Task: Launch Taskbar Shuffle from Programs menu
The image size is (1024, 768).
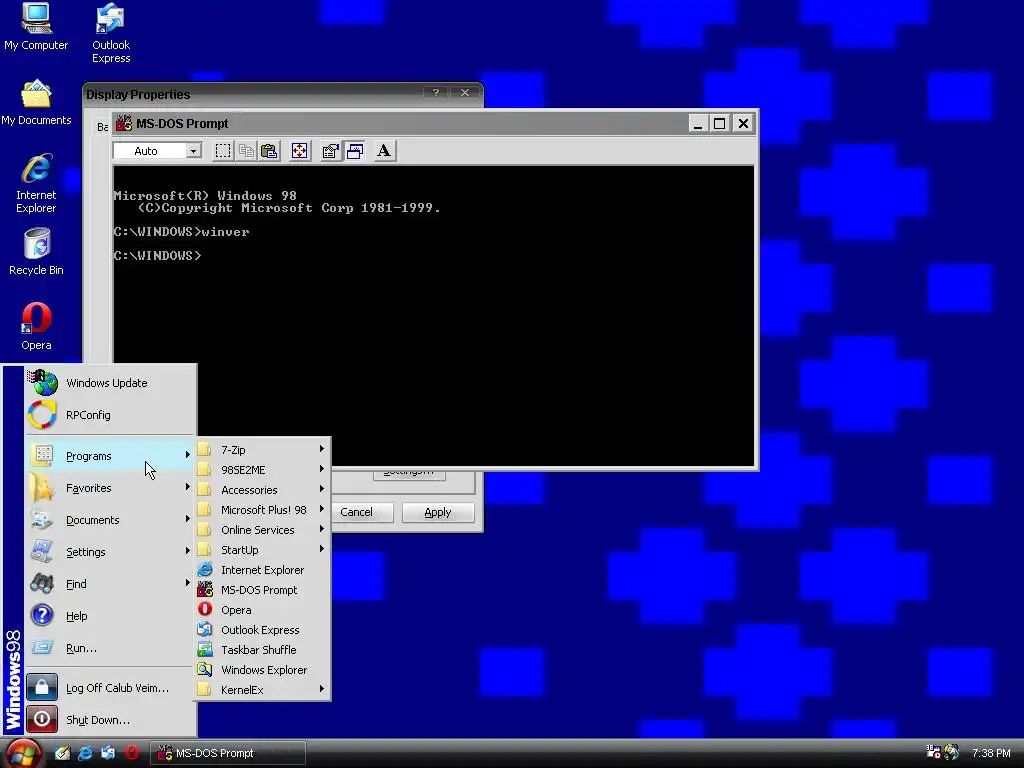Action: (x=262, y=650)
